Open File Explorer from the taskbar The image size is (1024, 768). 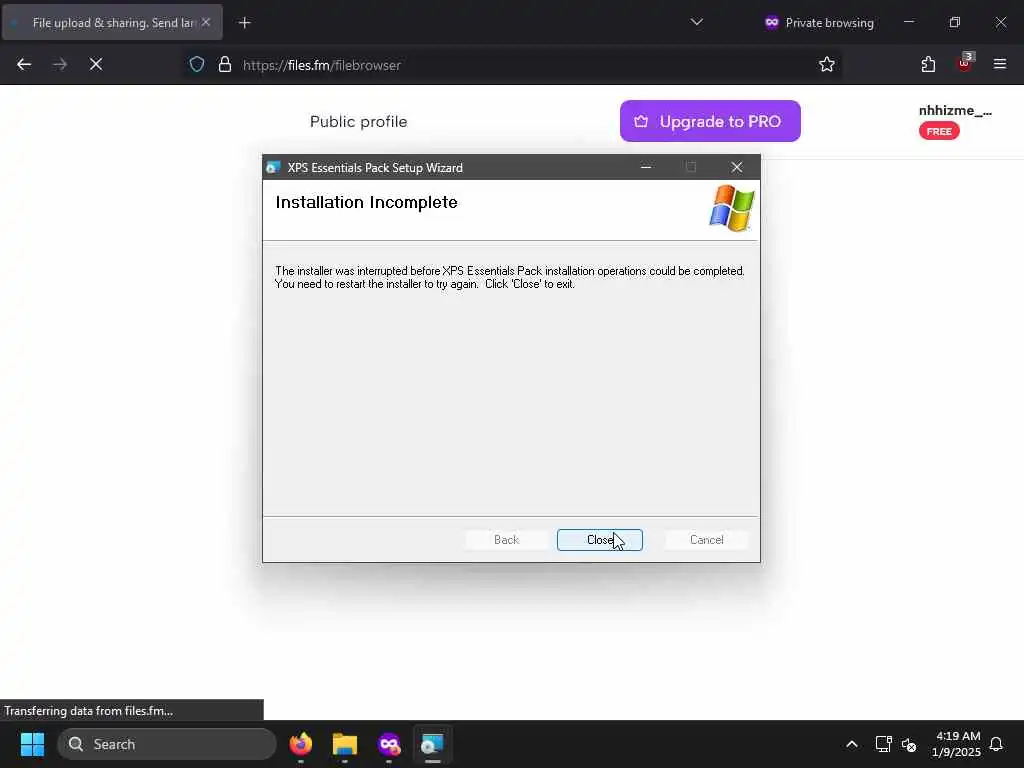[345, 744]
